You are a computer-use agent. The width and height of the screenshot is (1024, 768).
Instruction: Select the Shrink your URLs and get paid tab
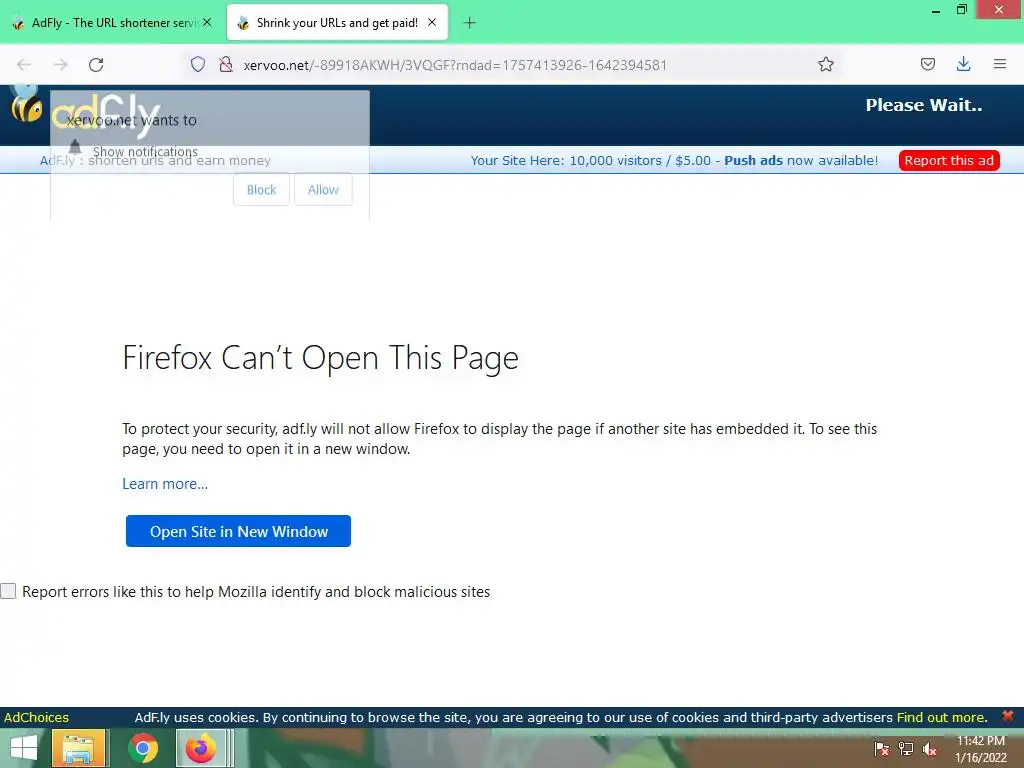point(337,23)
